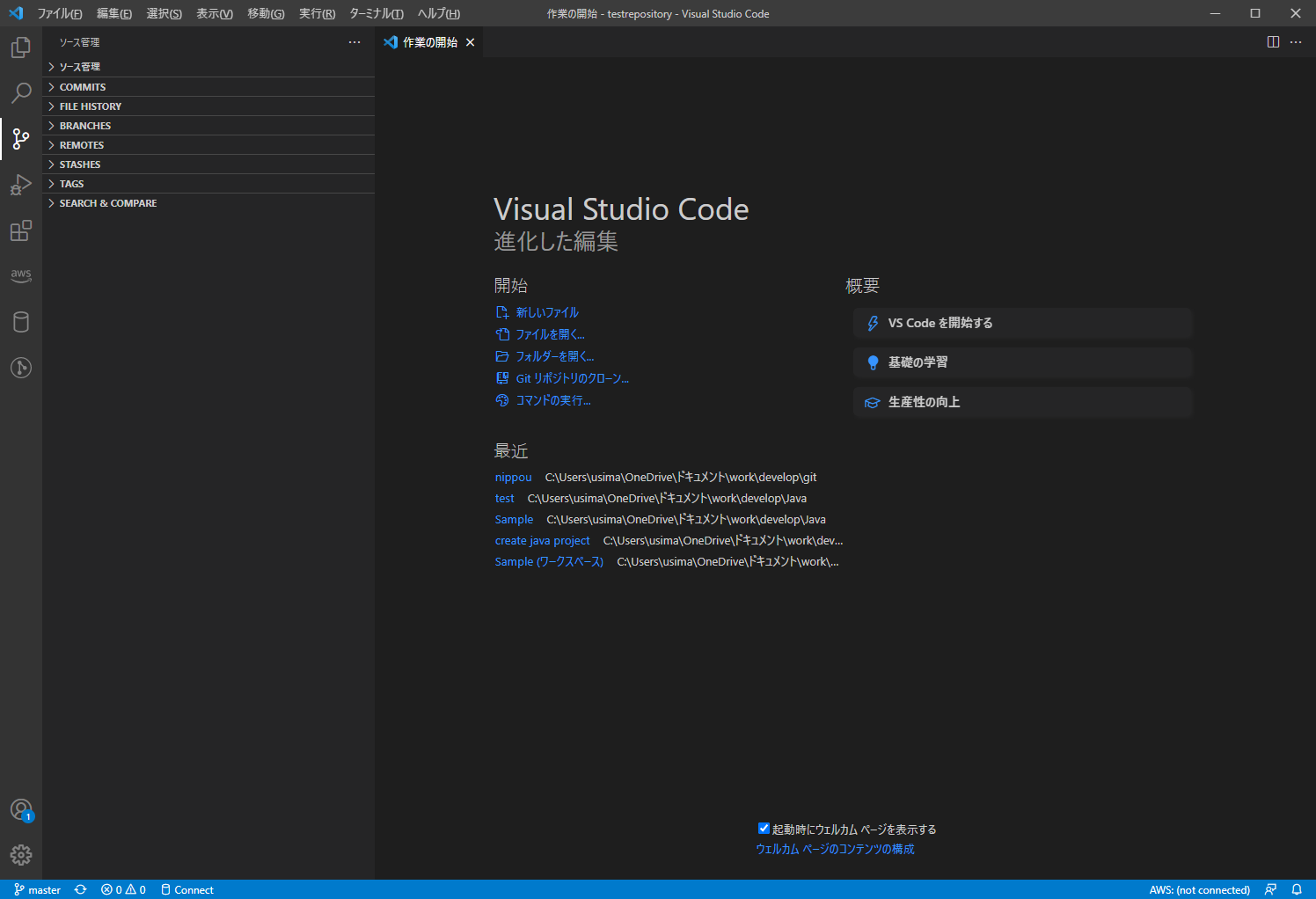Viewport: 1316px width, 899px height.
Task: Select the 作業の開始 editor tab
Action: pos(429,42)
